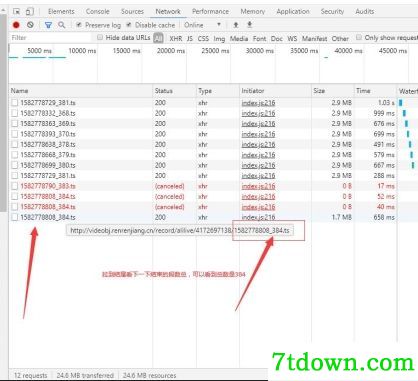Click file icon of 1582778699_380.ts
The height and width of the screenshot is (381, 418).
tap(15, 165)
